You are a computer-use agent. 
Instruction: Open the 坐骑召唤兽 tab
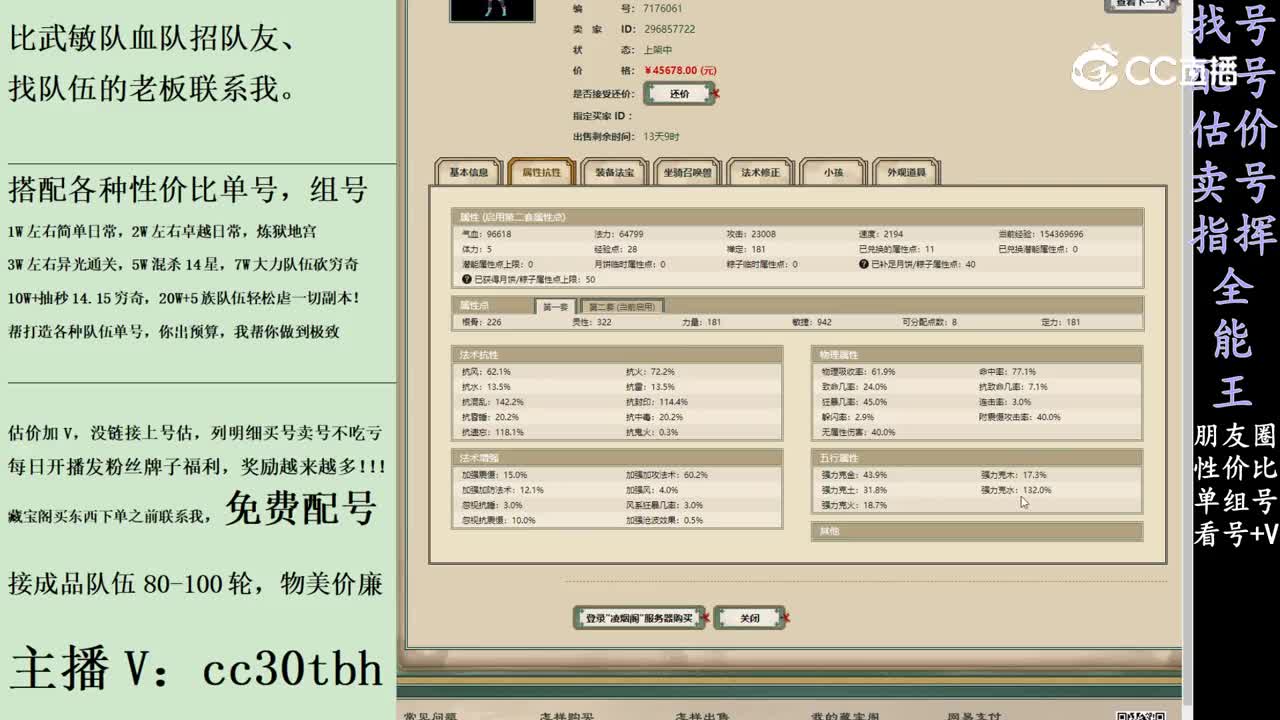click(687, 172)
